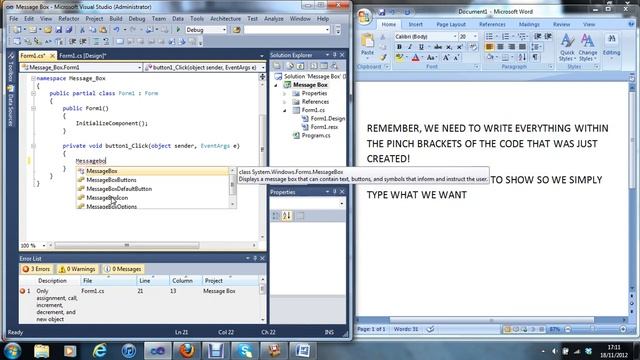Click the Grow Font icon in Word
Screen dimensions: 640x360
446,58
